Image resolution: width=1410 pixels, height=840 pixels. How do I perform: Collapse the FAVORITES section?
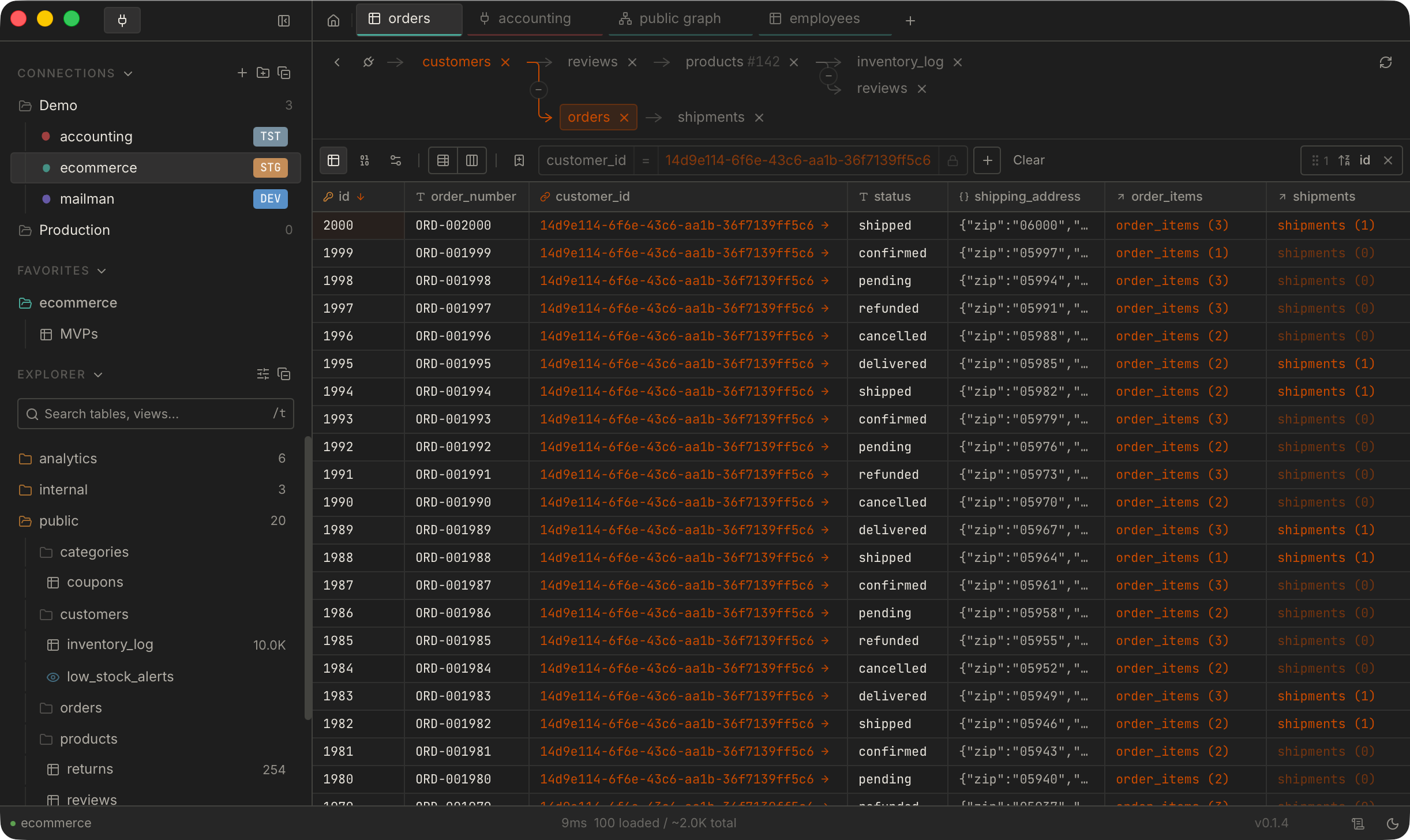point(62,271)
